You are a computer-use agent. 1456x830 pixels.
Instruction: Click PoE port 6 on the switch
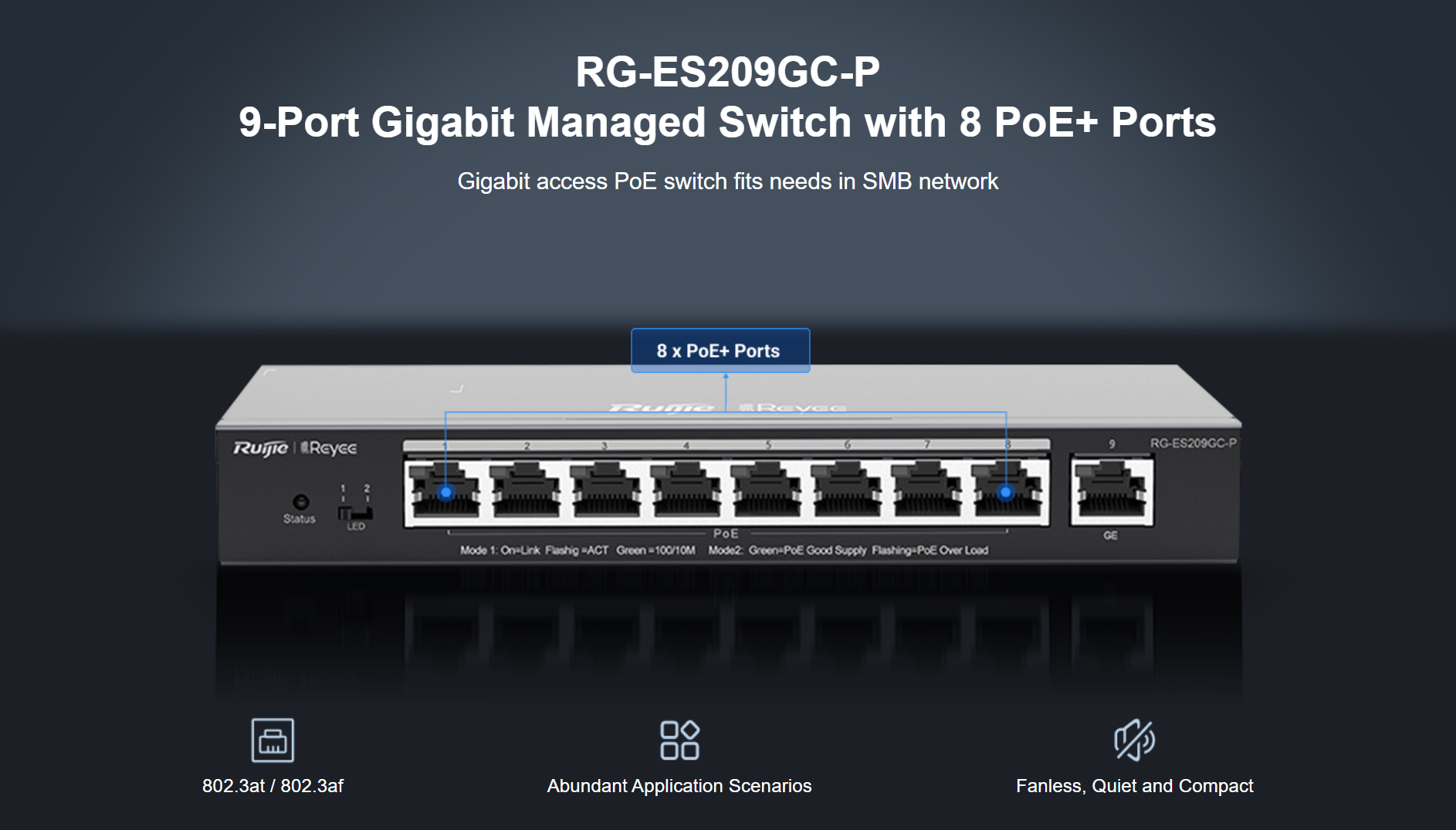click(x=847, y=490)
